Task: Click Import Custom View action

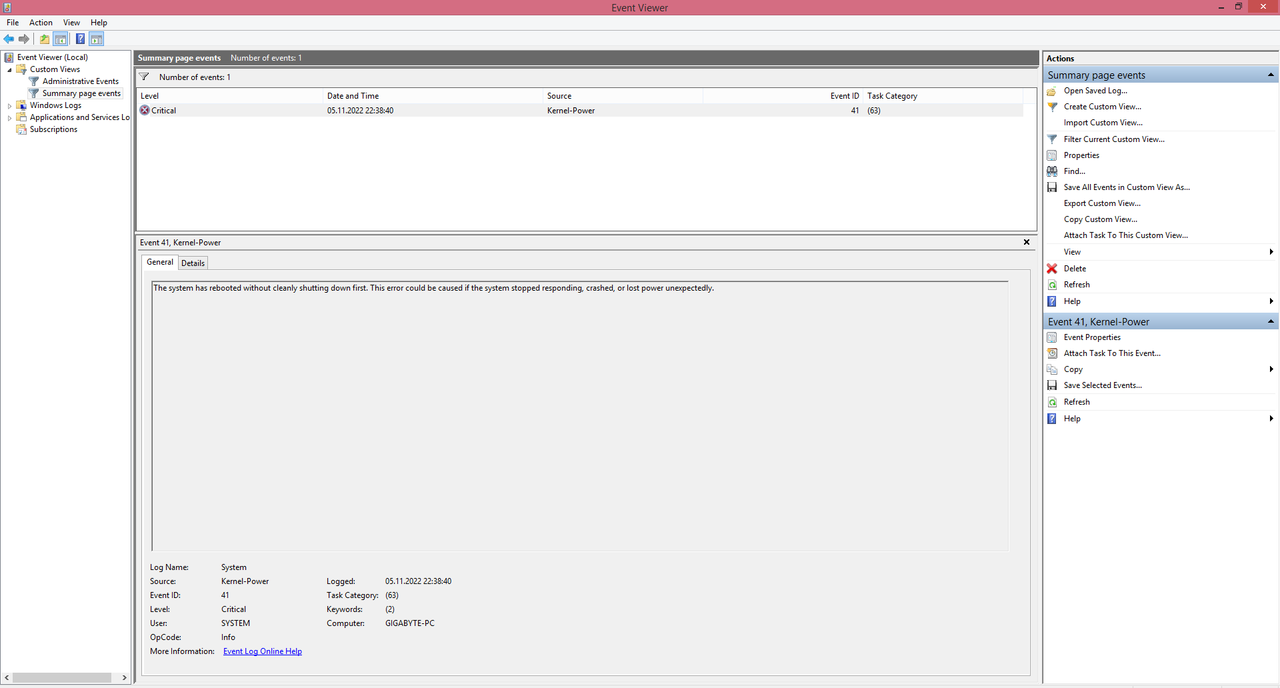Action: [x=1103, y=123]
